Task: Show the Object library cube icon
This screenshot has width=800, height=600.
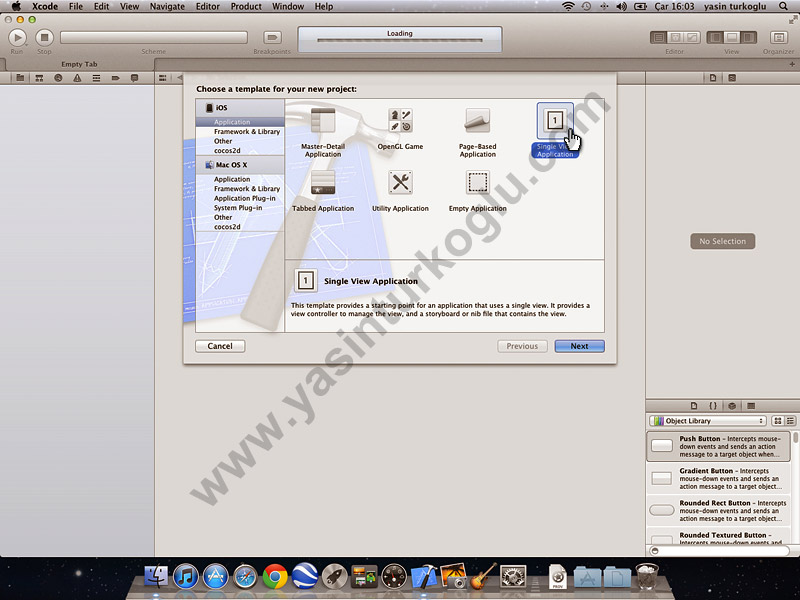Action: point(732,406)
